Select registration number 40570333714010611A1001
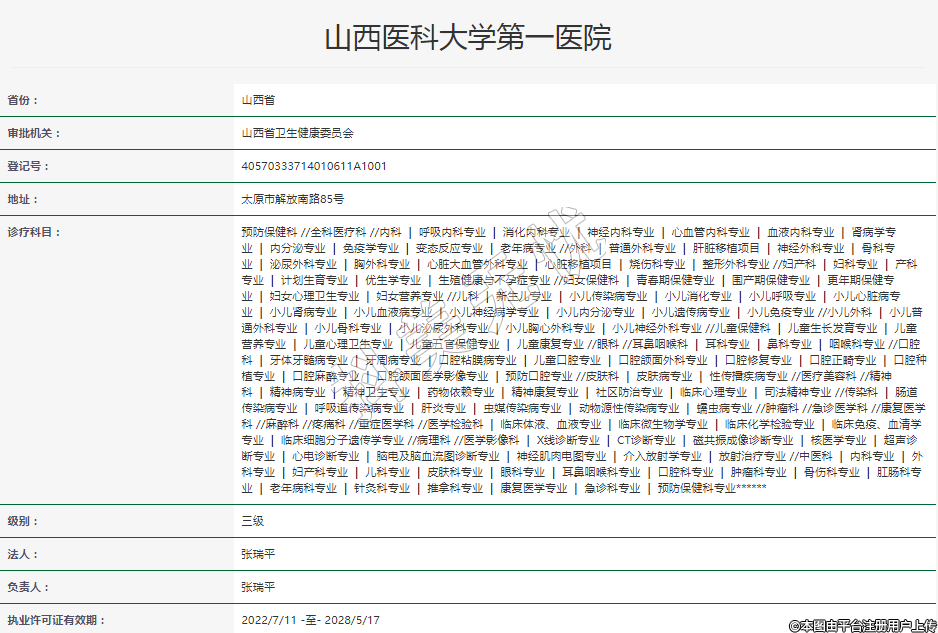The image size is (938, 633). [314, 166]
